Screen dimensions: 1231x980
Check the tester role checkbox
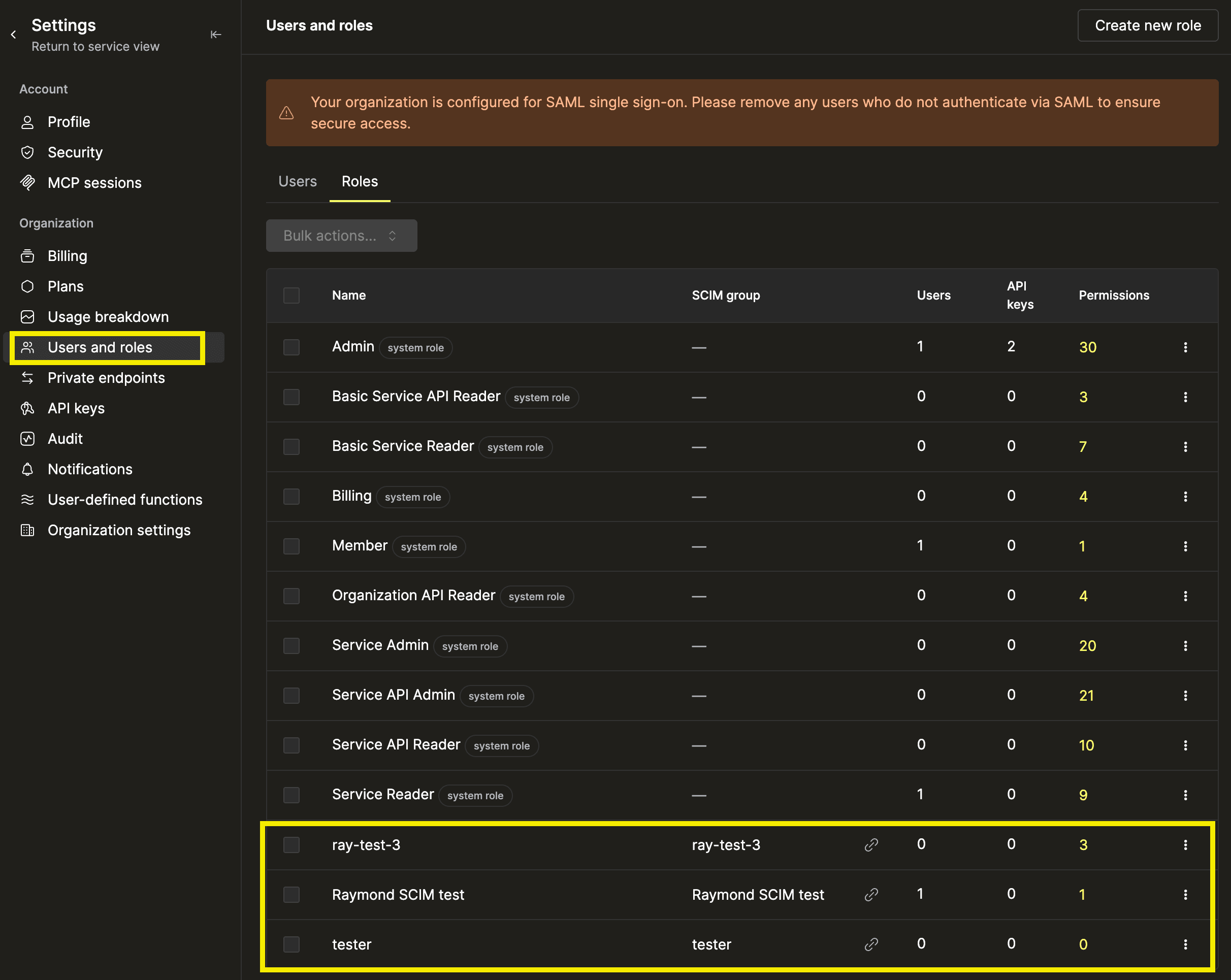click(x=292, y=944)
